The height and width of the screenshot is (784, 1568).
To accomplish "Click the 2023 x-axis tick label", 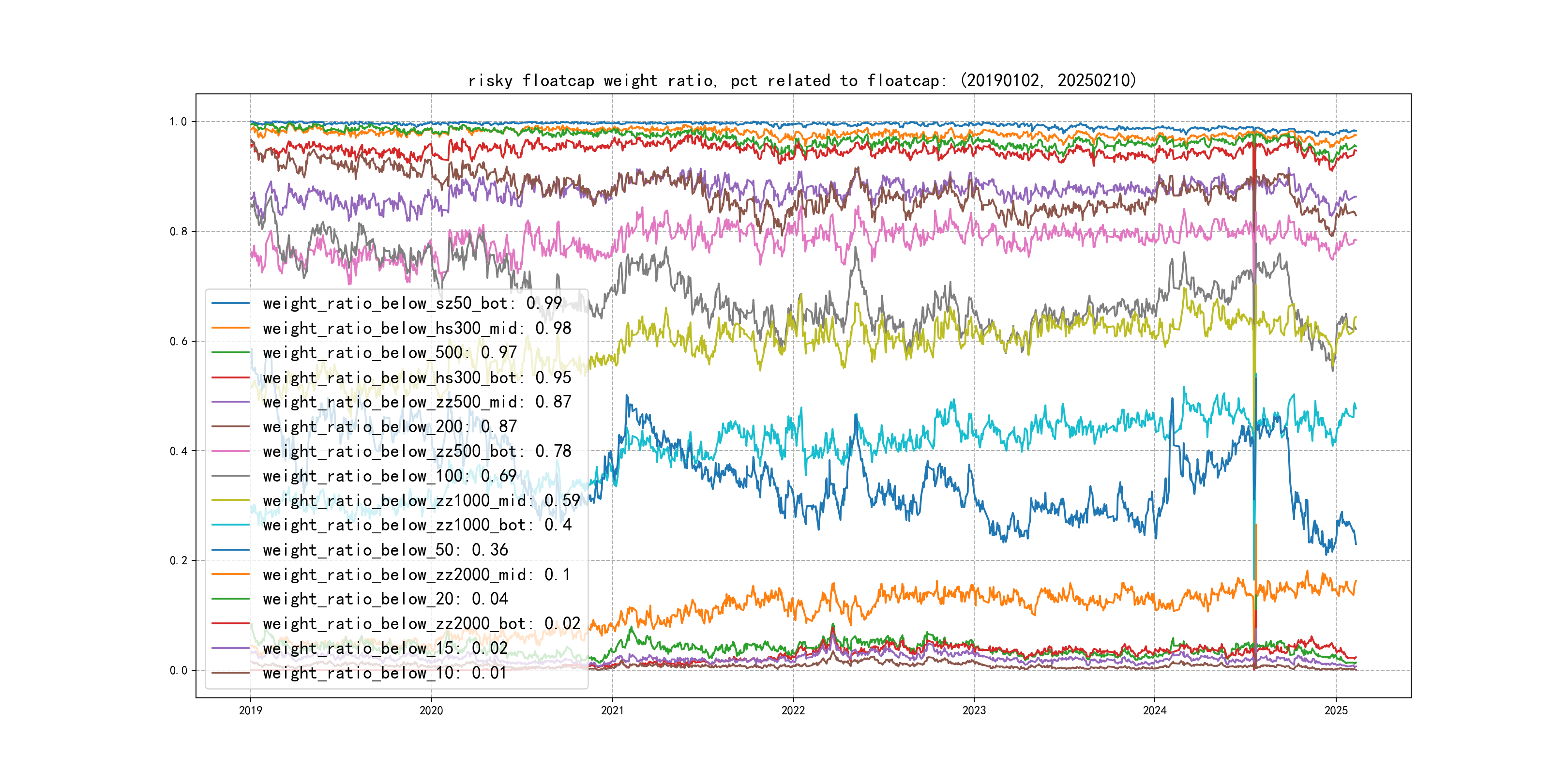I will tap(974, 710).
